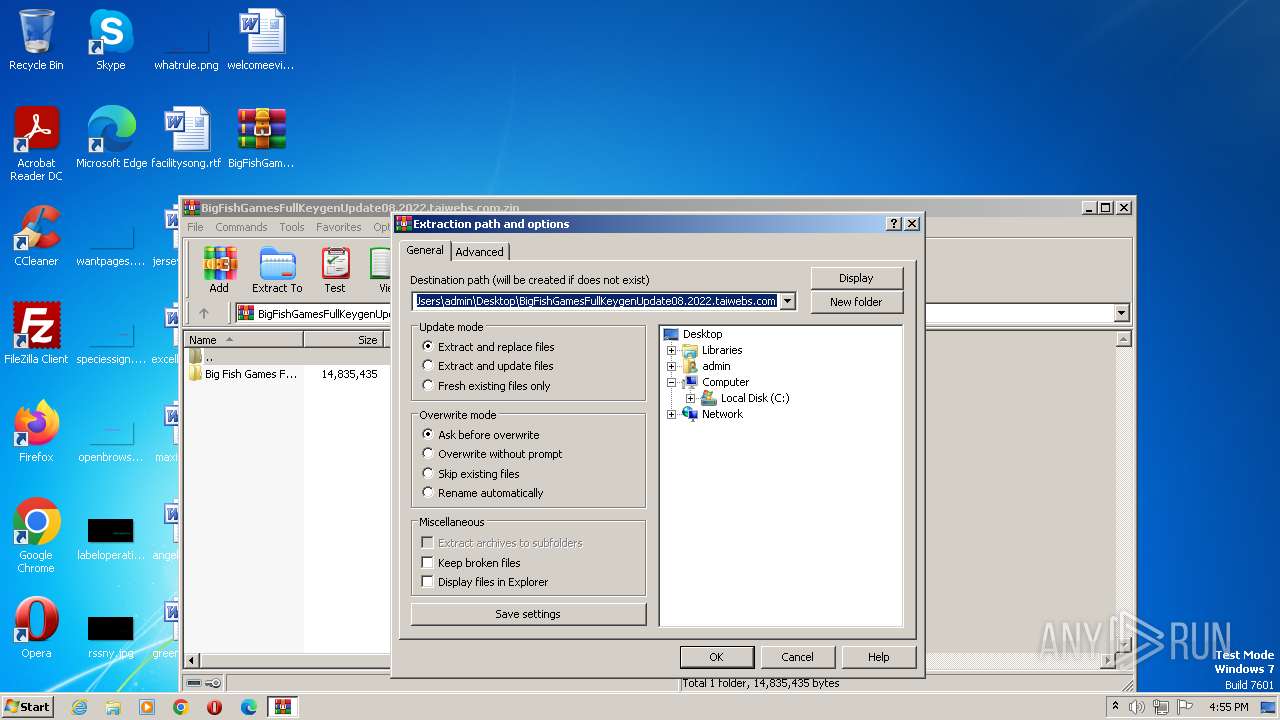Select Overwrite without prompt option
The image size is (1280, 720).
point(492,454)
